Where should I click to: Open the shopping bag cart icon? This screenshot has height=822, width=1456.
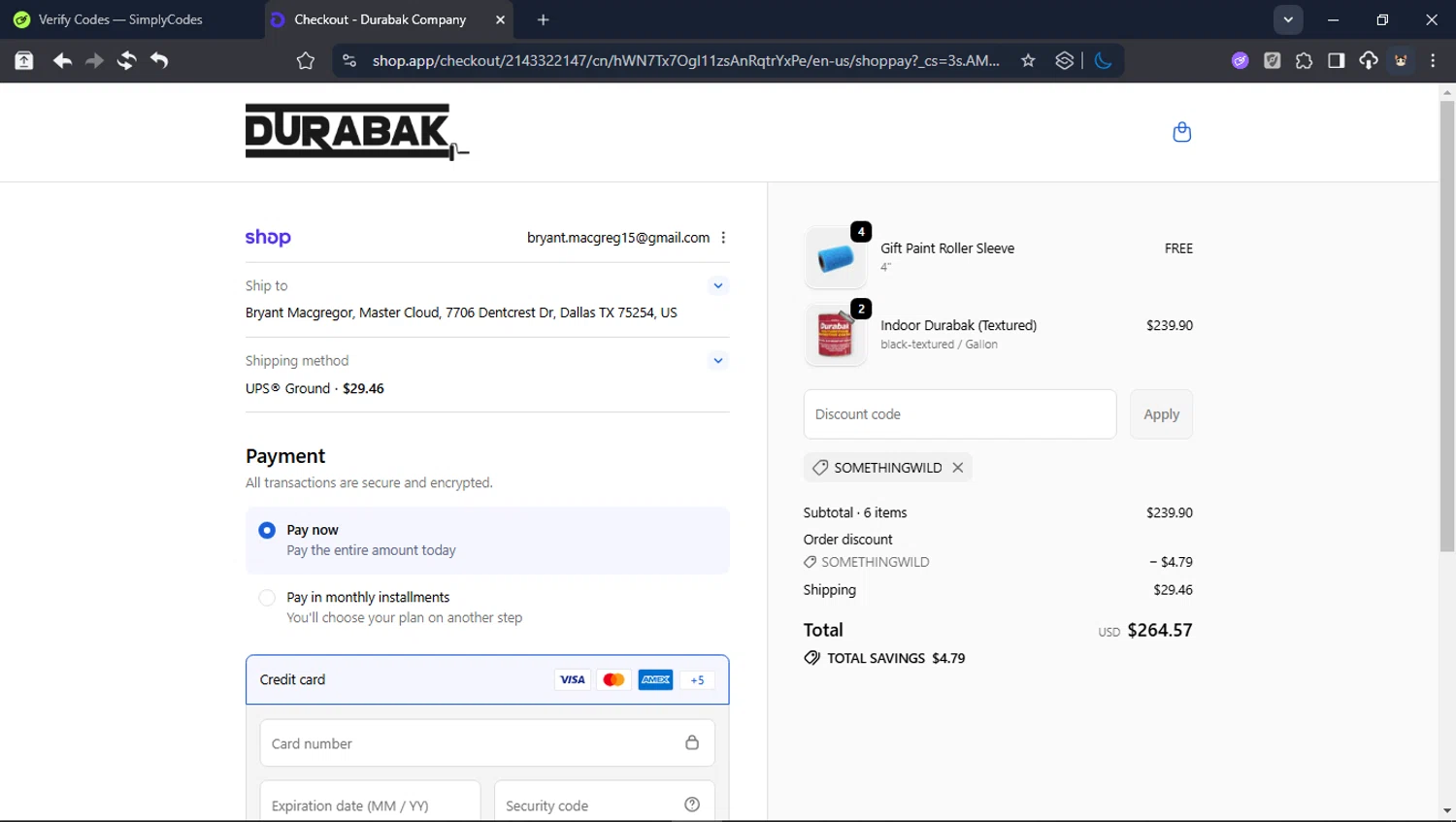(1181, 132)
